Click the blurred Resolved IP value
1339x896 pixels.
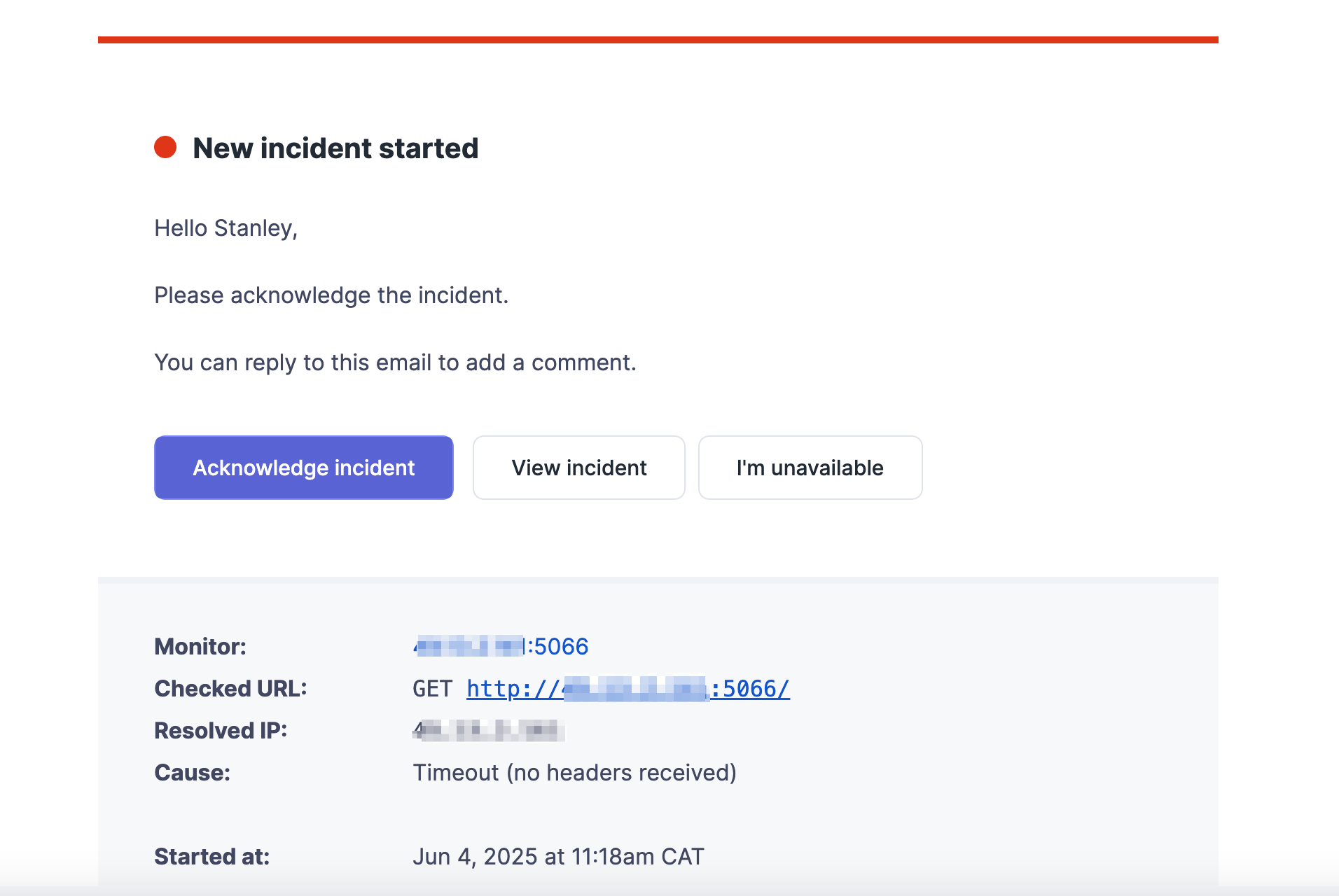click(x=489, y=731)
